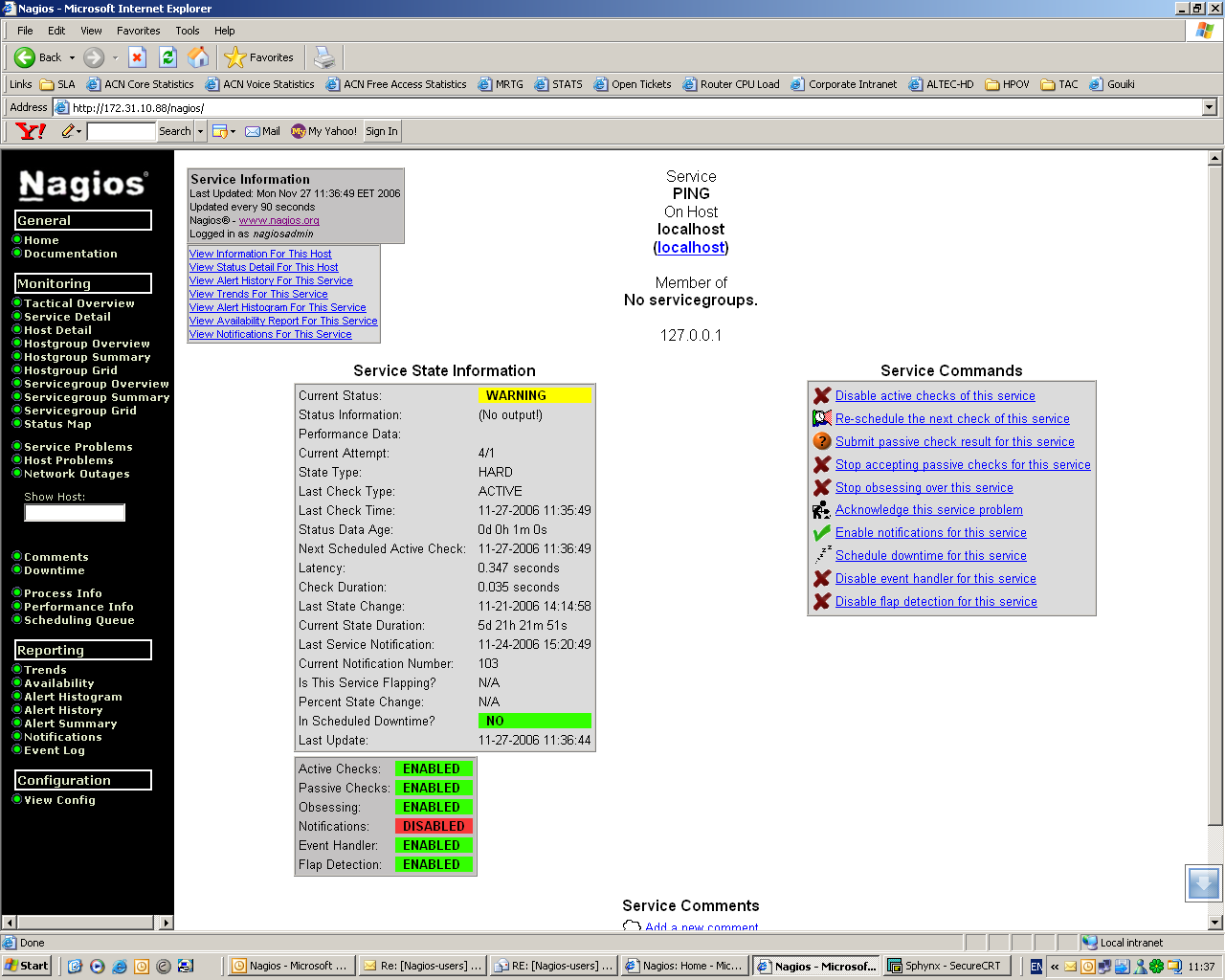Viewport: 1225px width, 980px height.
Task: Click the Yahoo search text box
Action: click(121, 131)
